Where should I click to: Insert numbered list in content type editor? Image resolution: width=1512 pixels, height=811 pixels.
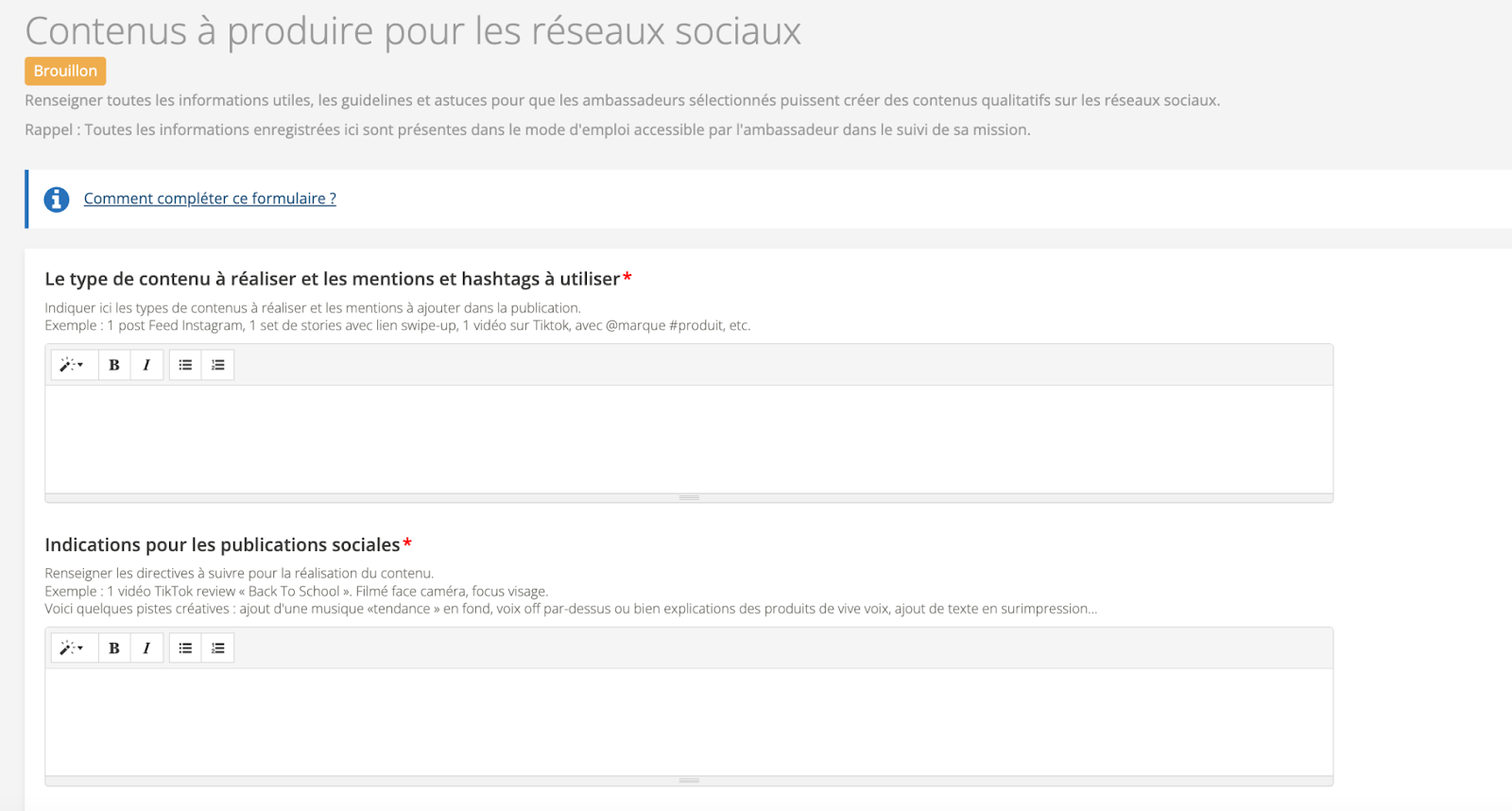(218, 365)
